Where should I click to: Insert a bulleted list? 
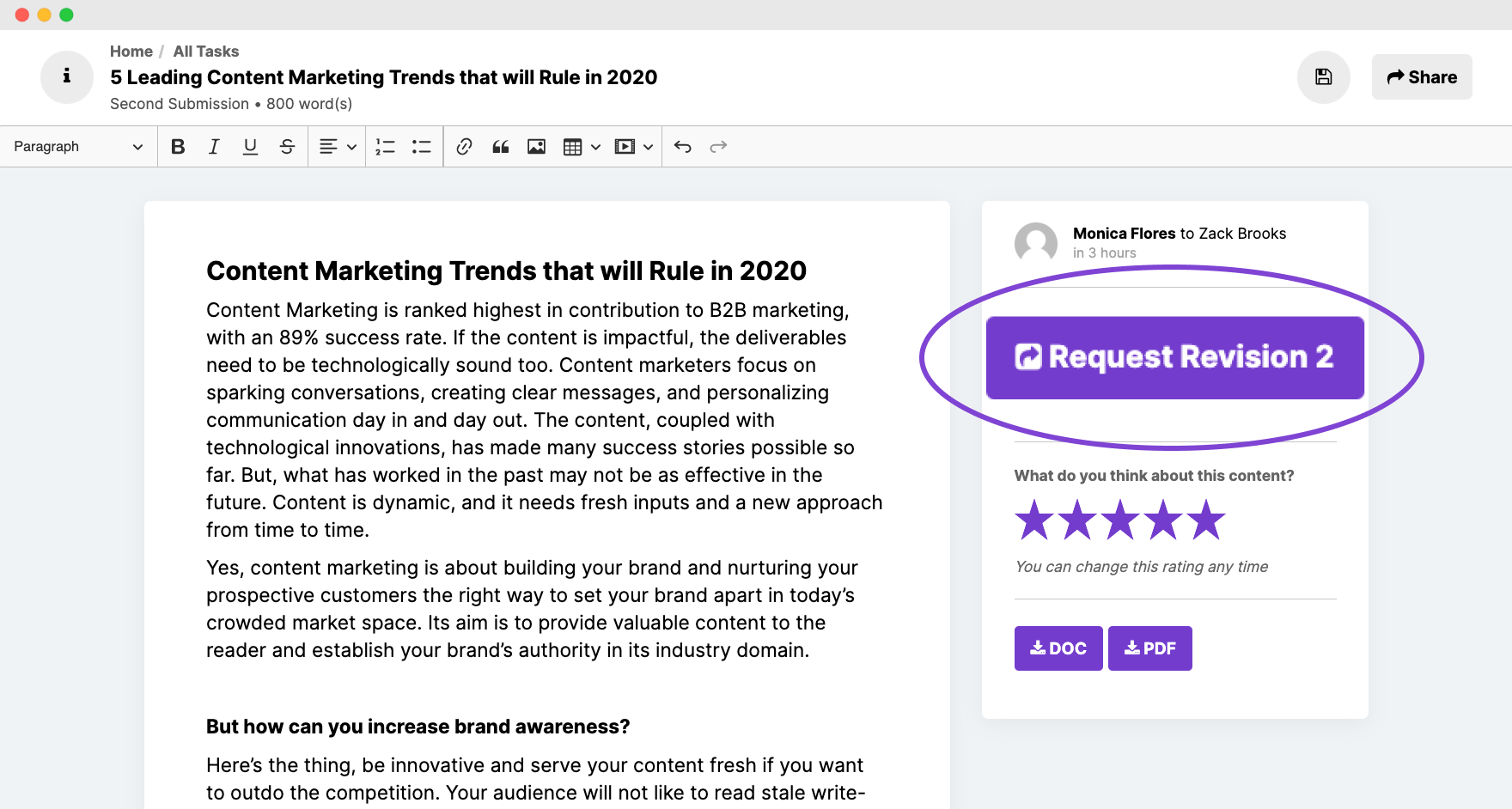421,147
